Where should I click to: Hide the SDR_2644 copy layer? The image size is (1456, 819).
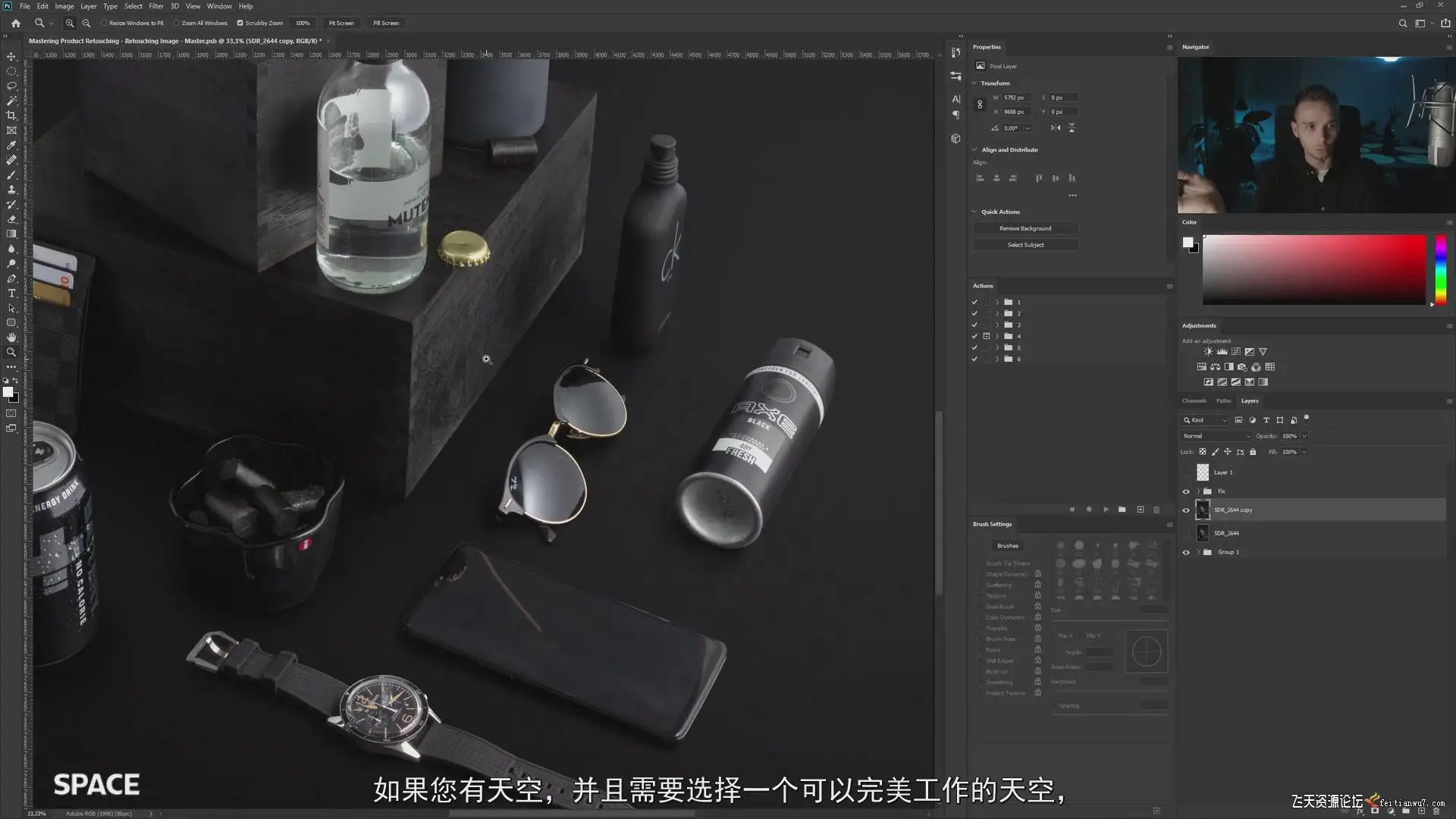[1186, 510]
